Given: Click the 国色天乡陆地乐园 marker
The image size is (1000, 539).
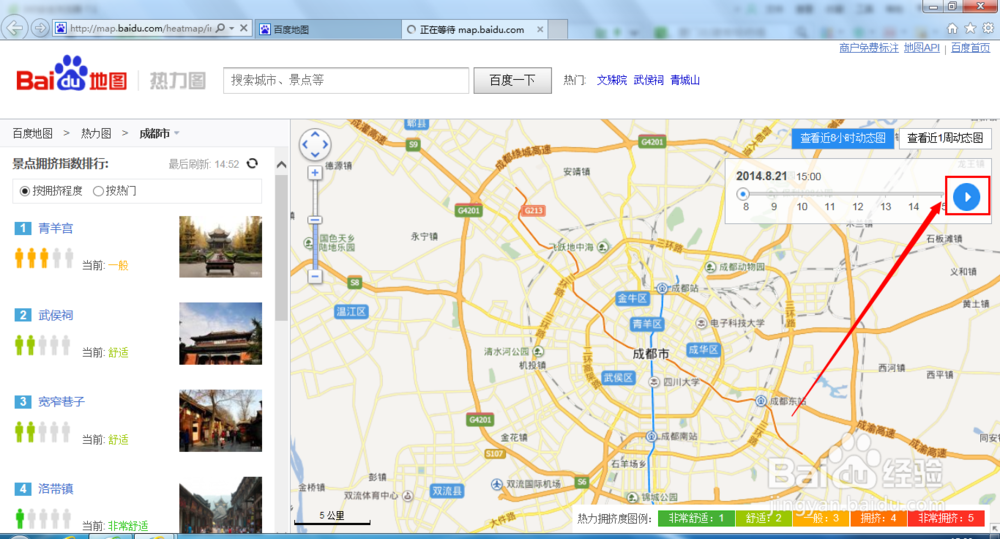Looking at the screenshot, I should pos(309,242).
